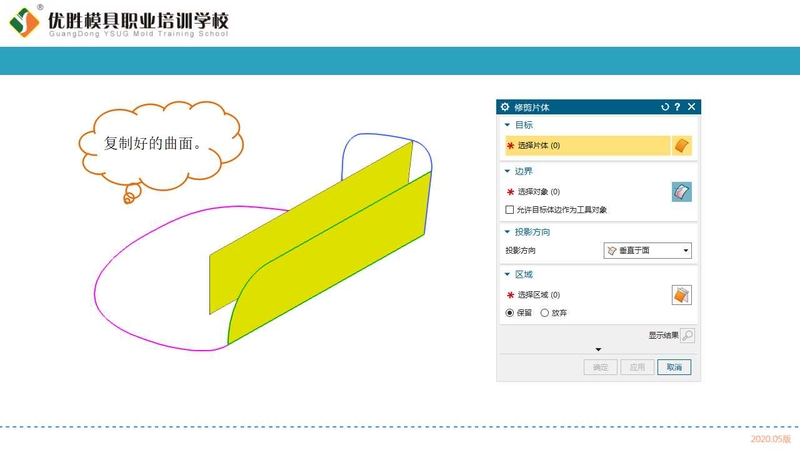Viewport: 800px width, 450px height.
Task: Expand more options arrow at dialog bottom
Action: click(598, 349)
